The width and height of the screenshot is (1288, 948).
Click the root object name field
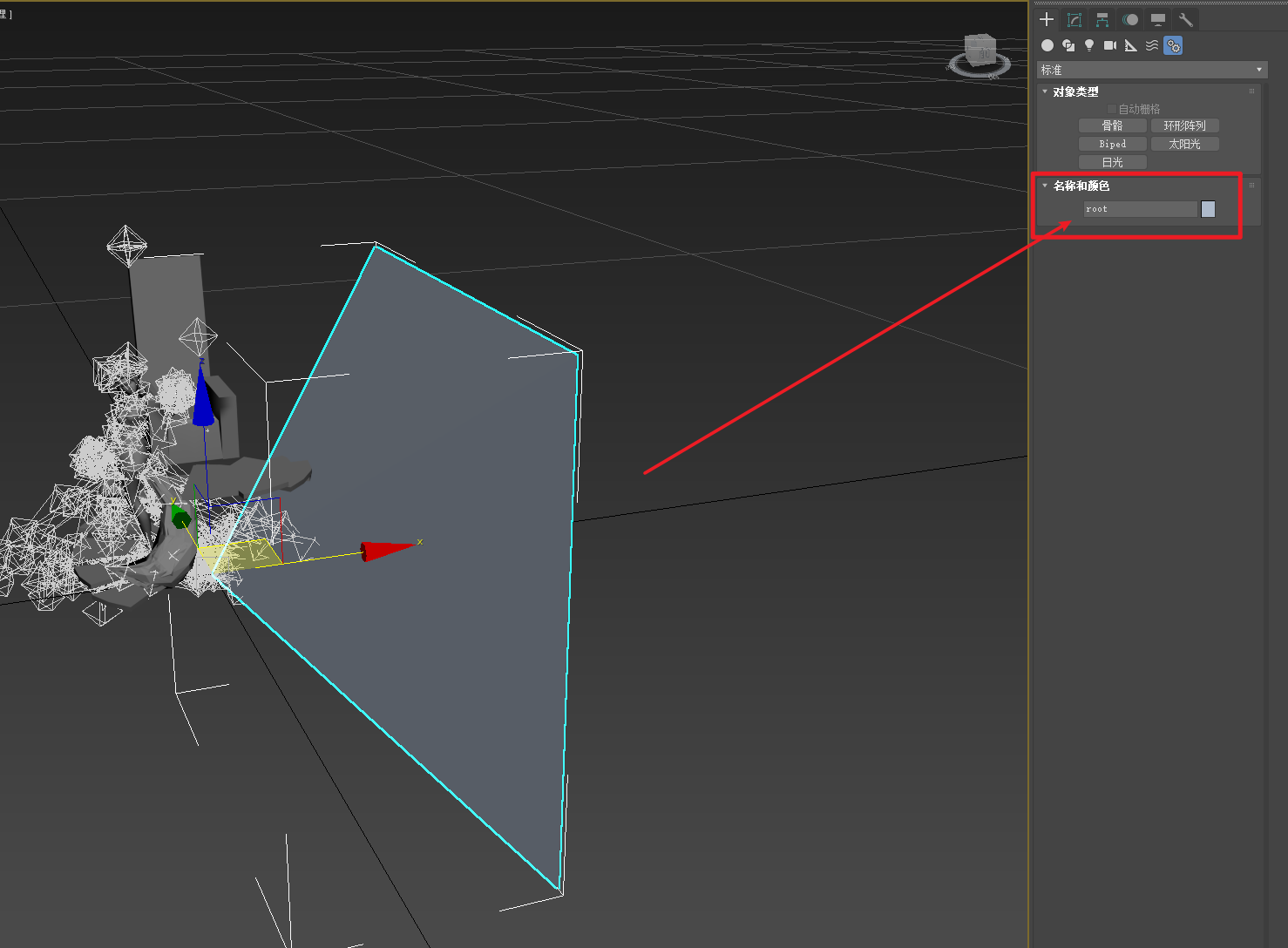coord(1141,209)
